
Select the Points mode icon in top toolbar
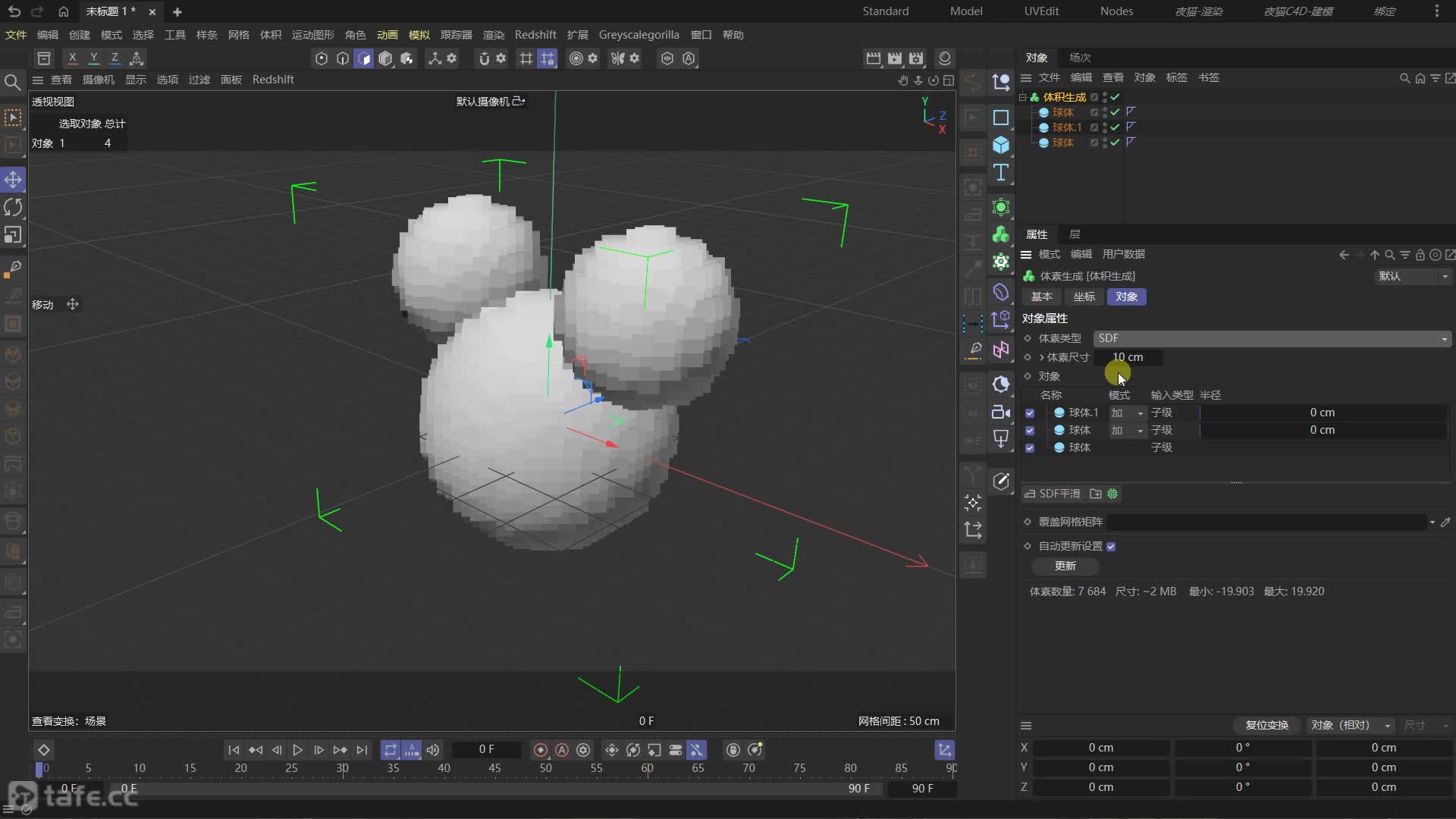322,58
